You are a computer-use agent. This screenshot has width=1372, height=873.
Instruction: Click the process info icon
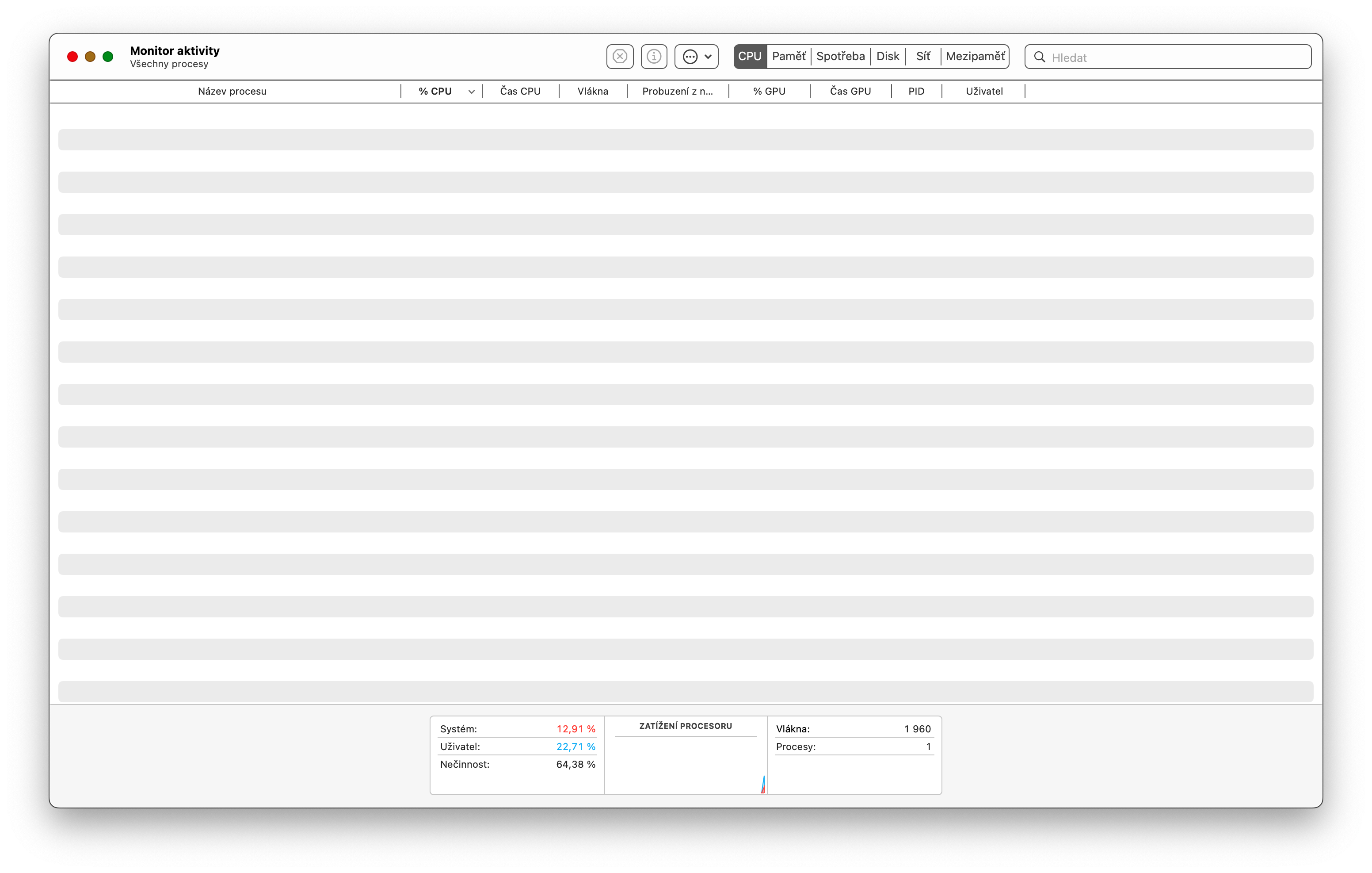(x=654, y=57)
